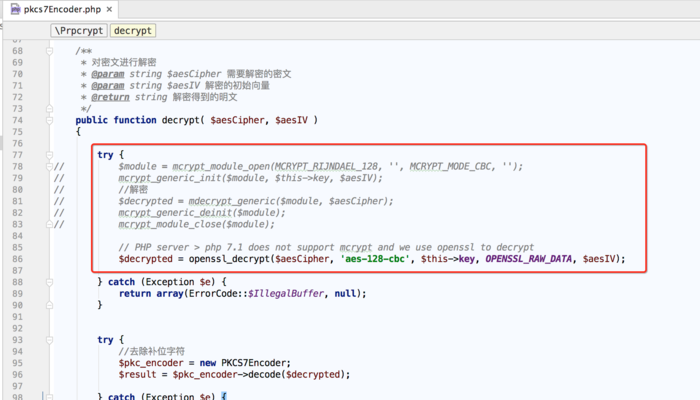Click the @return tag on line 72
This screenshot has height=400, width=700.
point(110,97)
